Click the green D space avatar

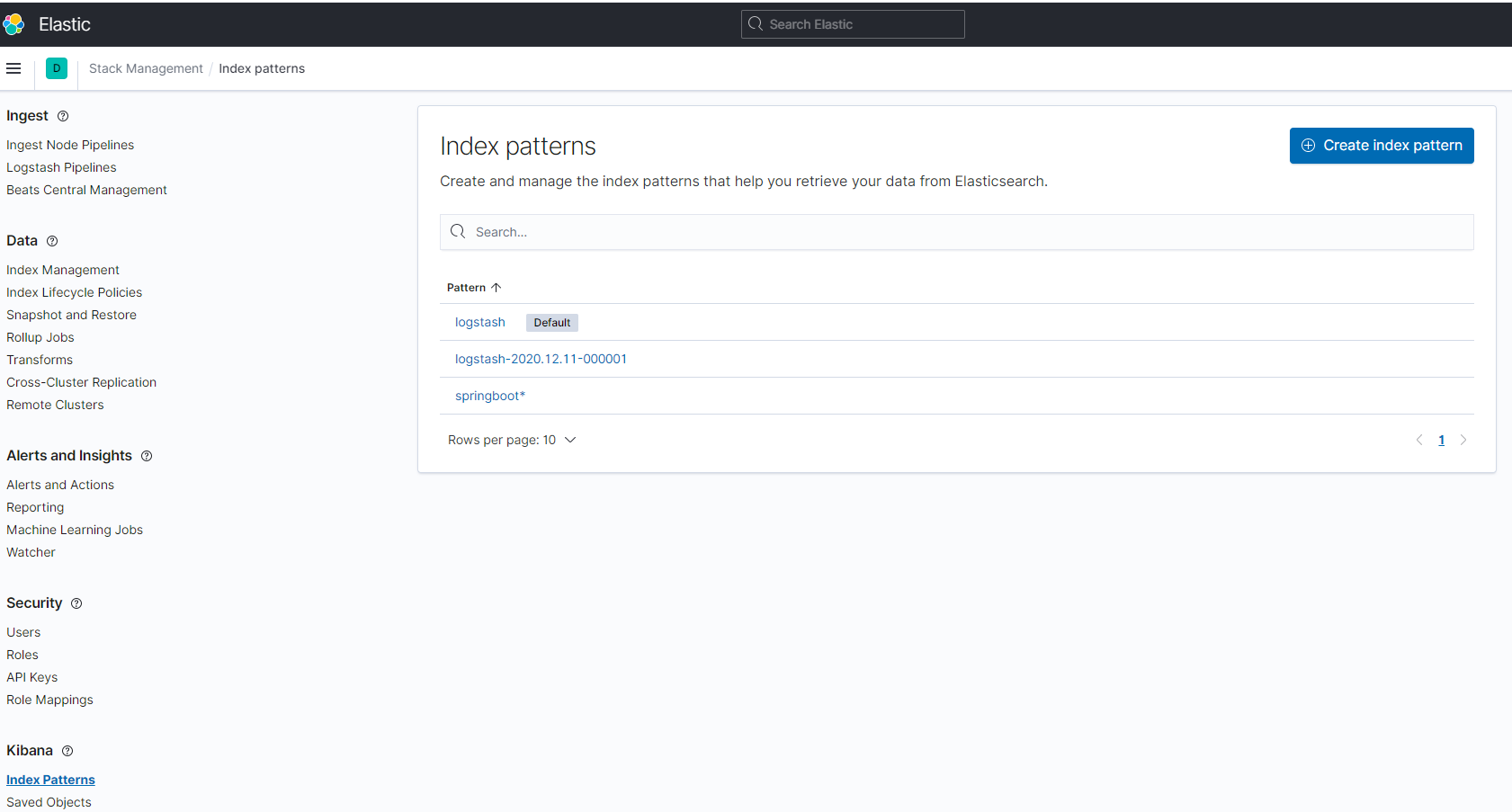(57, 68)
